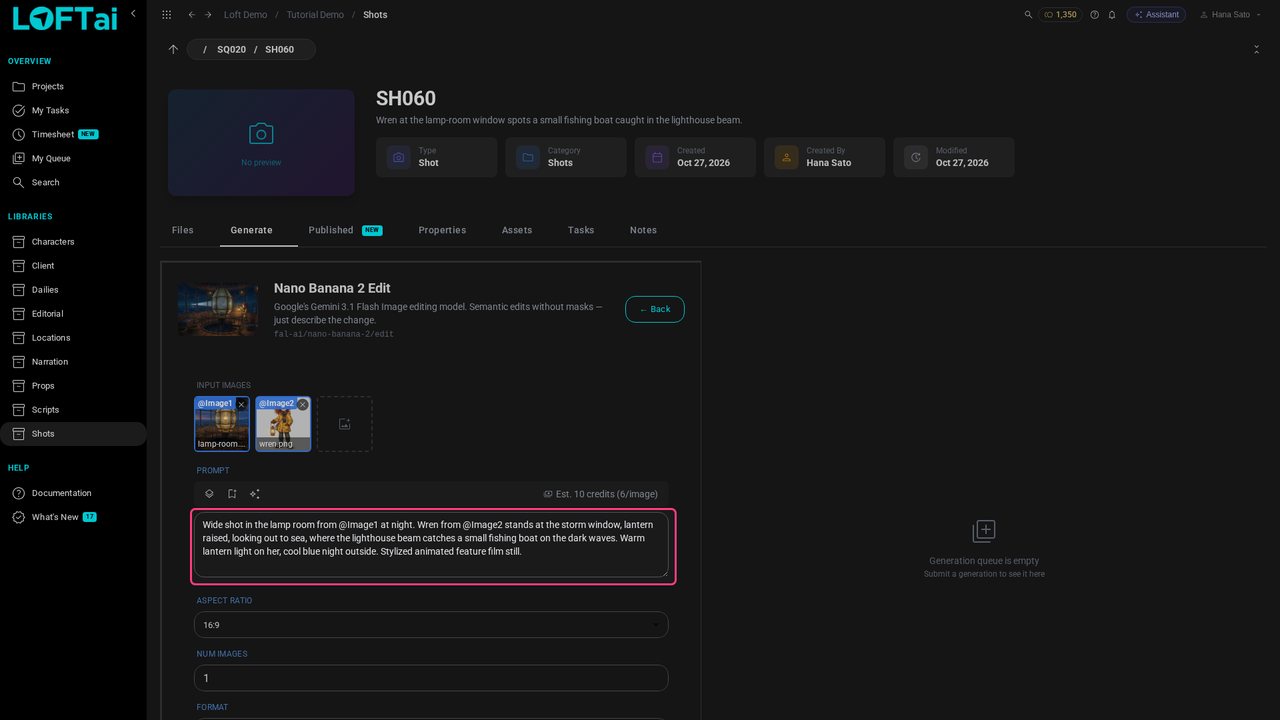Click the prompt AI sparkle enhance icon
Viewport: 1280px width, 720px height.
(255, 494)
